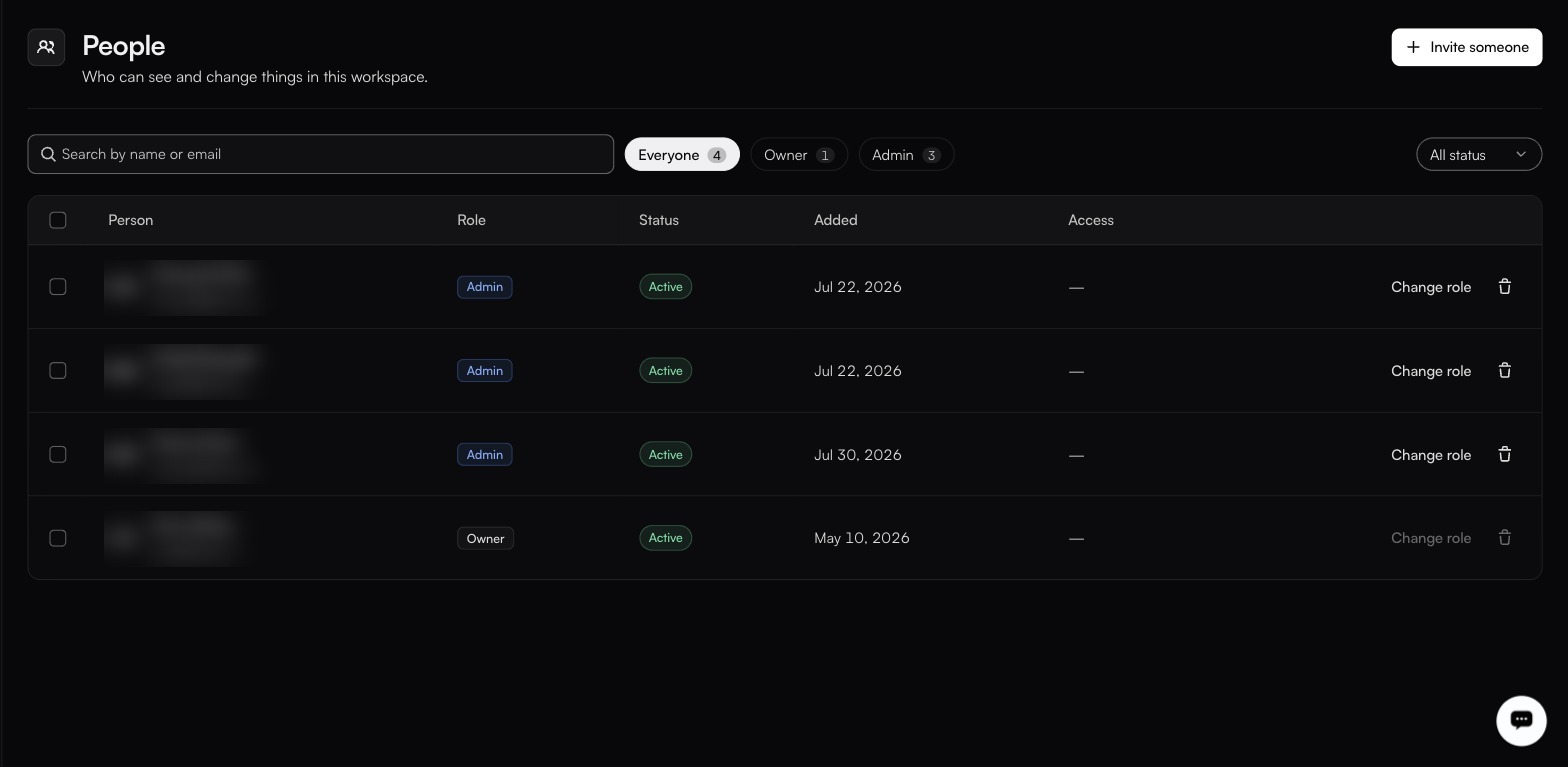This screenshot has height=767, width=1568.
Task: Click the Role column header
Action: 471,220
